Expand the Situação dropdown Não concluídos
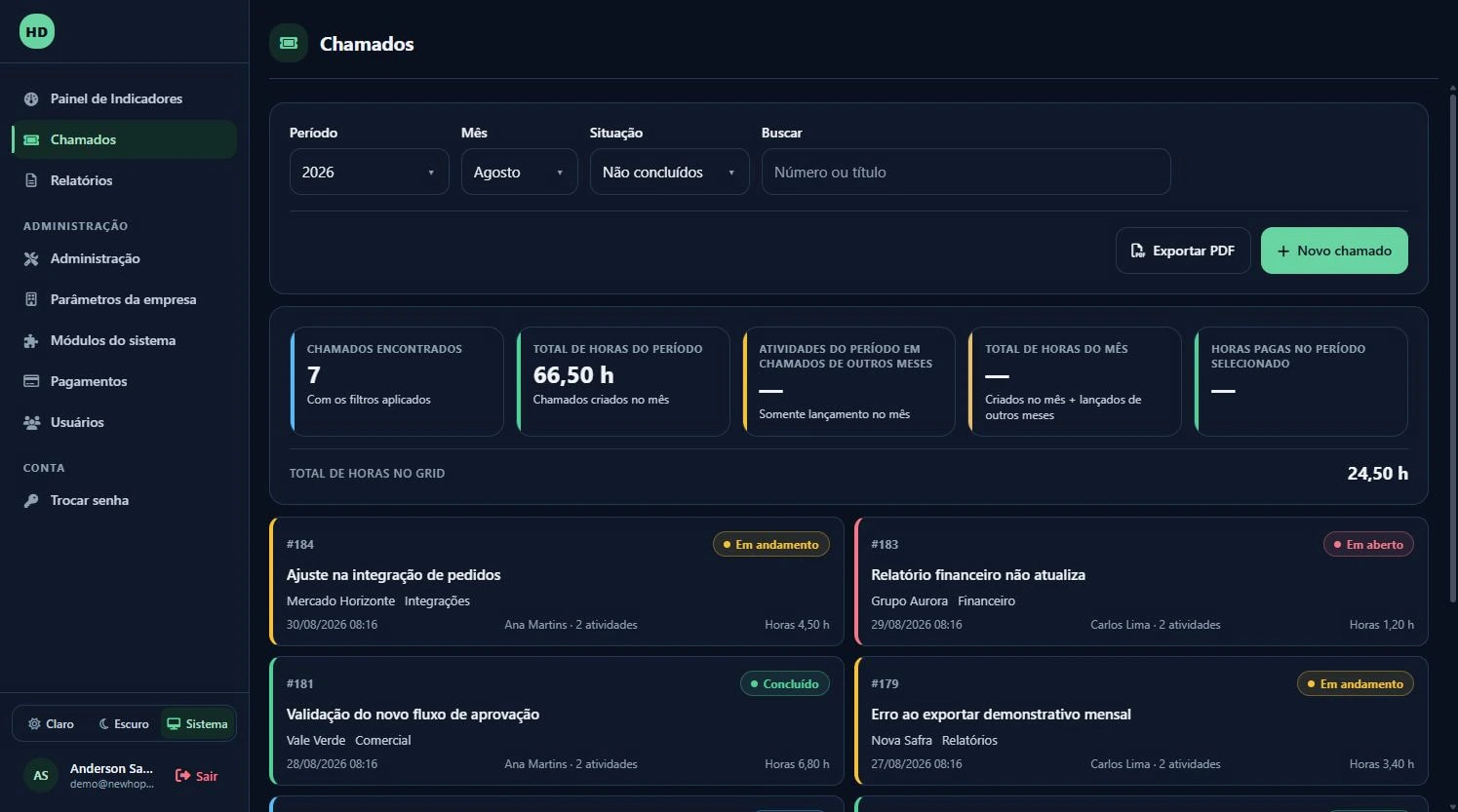1458x812 pixels. tap(670, 172)
